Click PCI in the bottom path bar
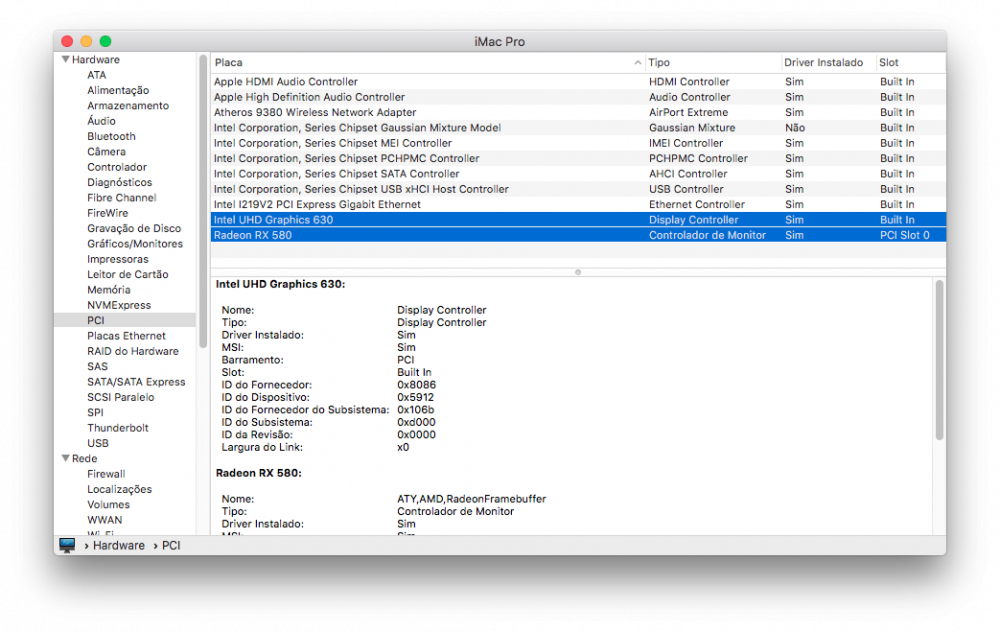 pos(171,545)
